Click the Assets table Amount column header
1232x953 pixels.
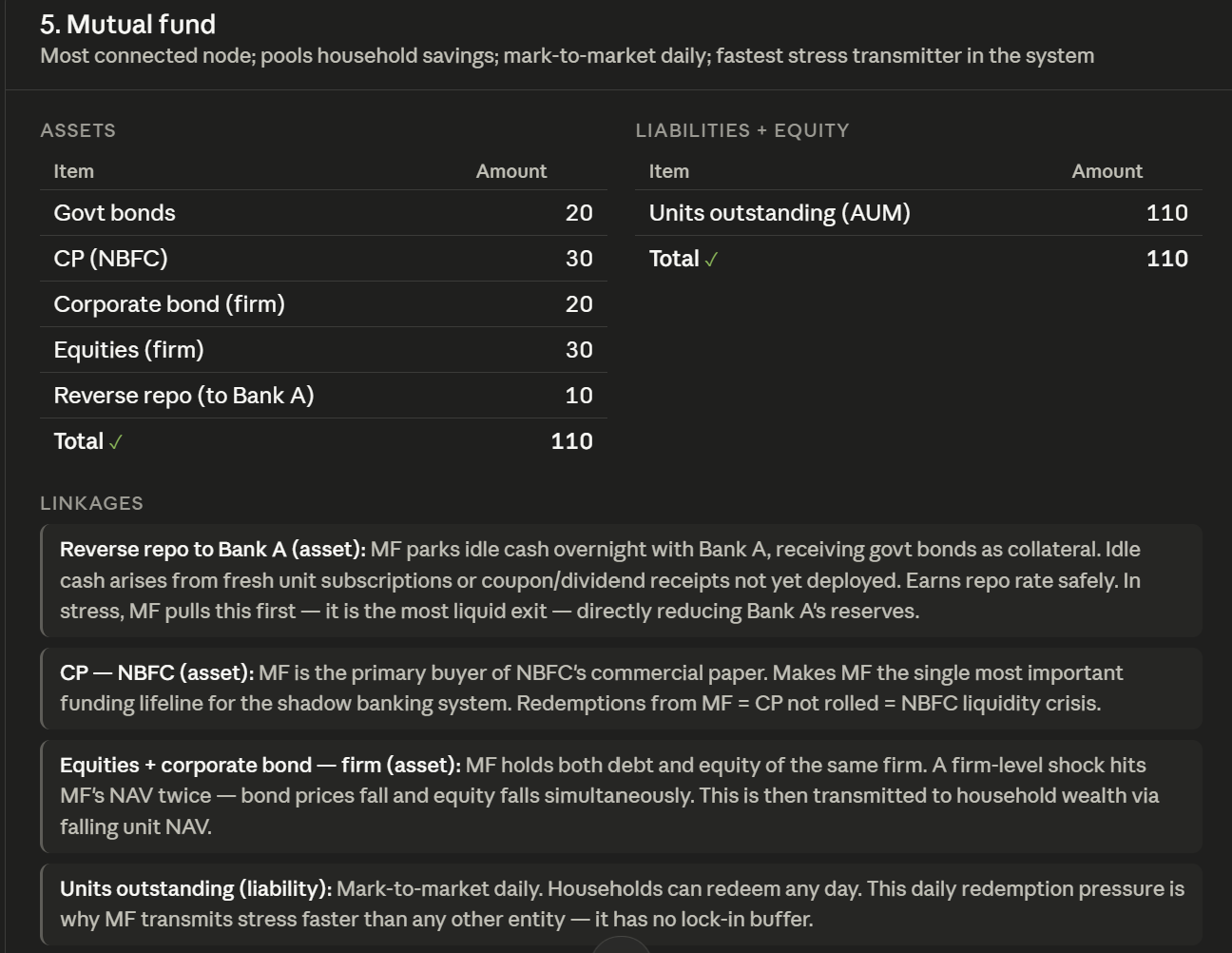(511, 171)
